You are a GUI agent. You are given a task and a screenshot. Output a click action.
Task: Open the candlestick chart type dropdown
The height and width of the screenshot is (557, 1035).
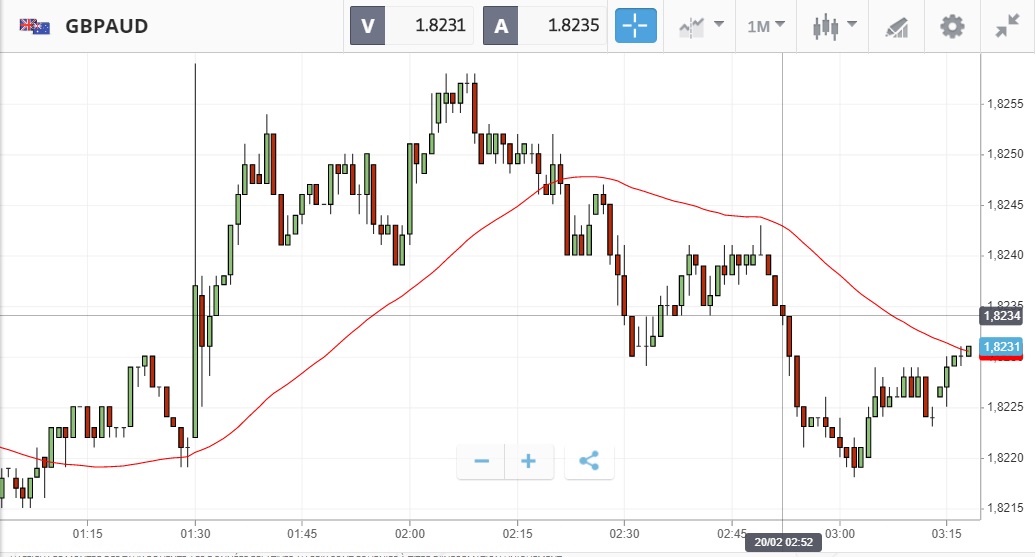pyautogui.click(x=835, y=26)
